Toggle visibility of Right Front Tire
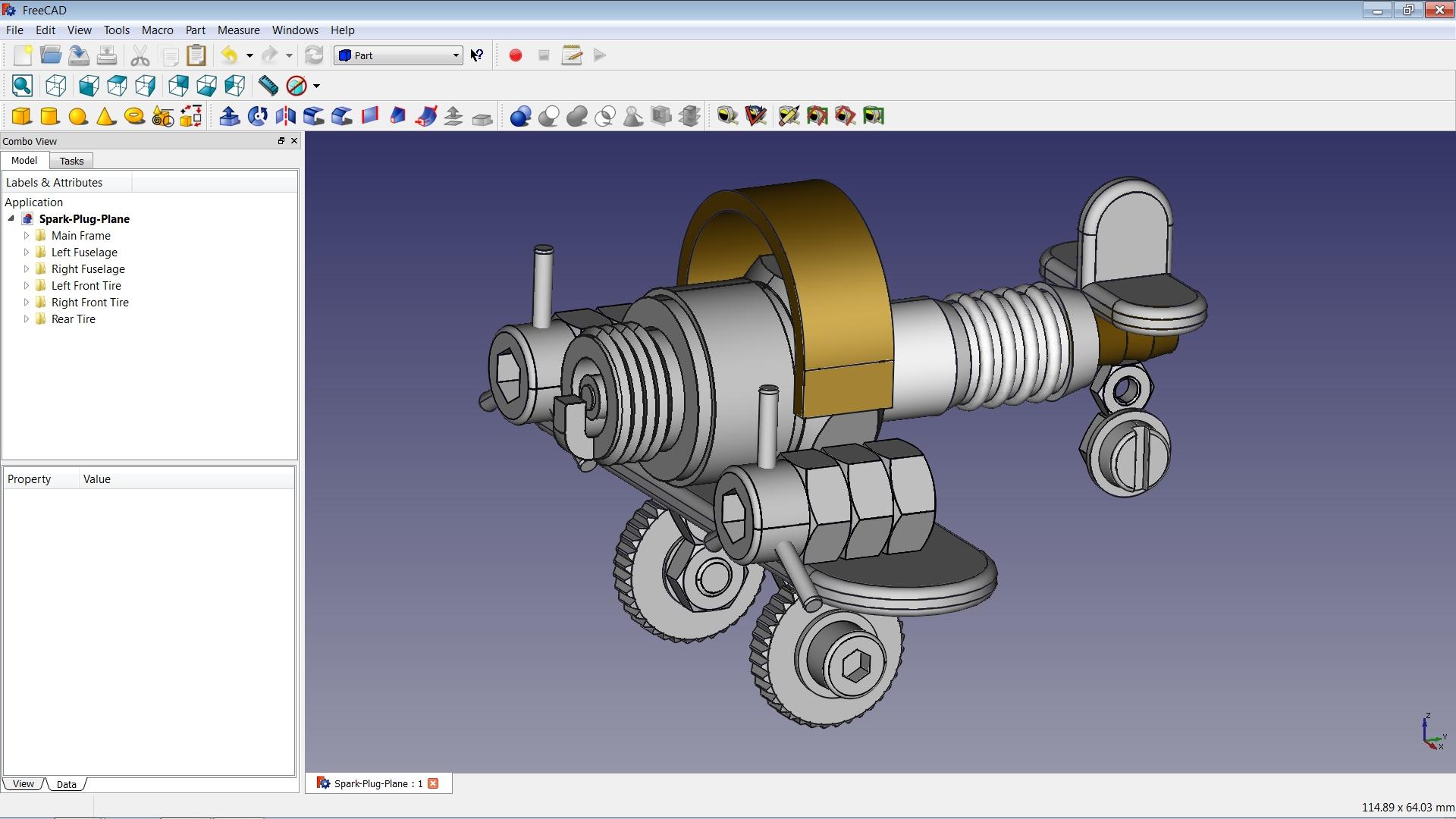1456x819 pixels. (89, 302)
